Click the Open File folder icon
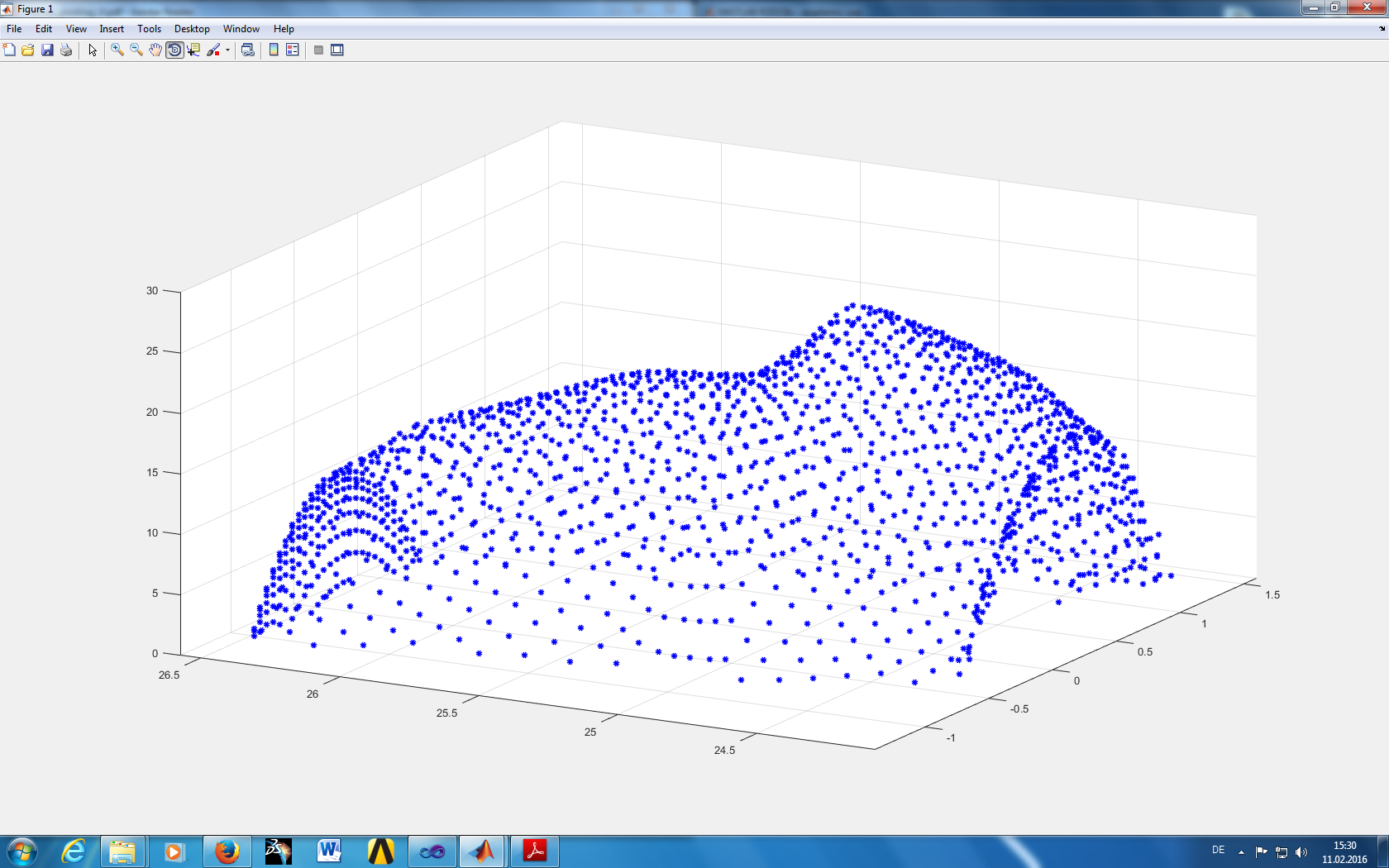 pyautogui.click(x=28, y=50)
